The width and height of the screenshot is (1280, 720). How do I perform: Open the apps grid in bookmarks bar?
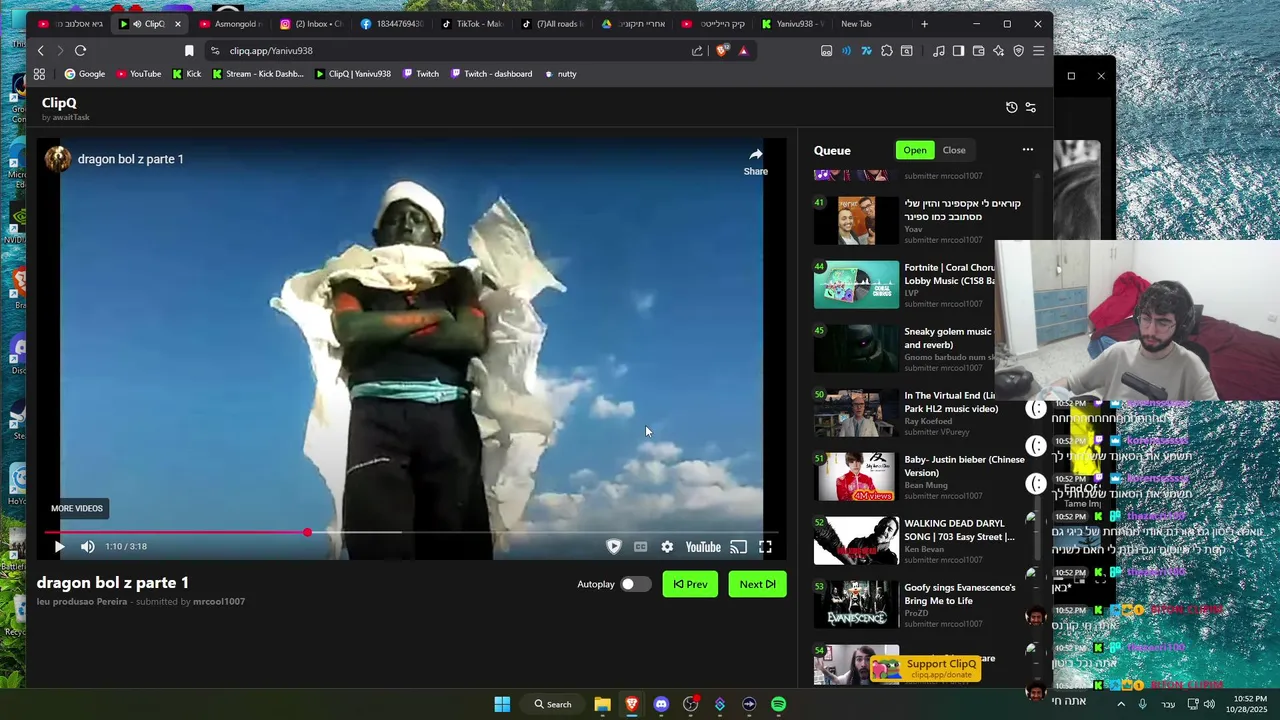[39, 74]
